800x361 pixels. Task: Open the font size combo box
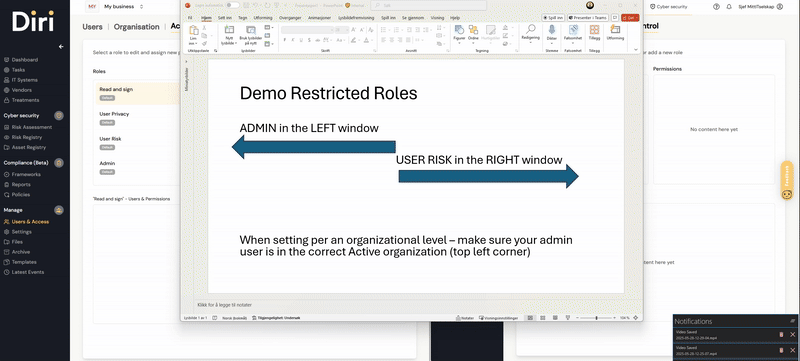point(341,30)
